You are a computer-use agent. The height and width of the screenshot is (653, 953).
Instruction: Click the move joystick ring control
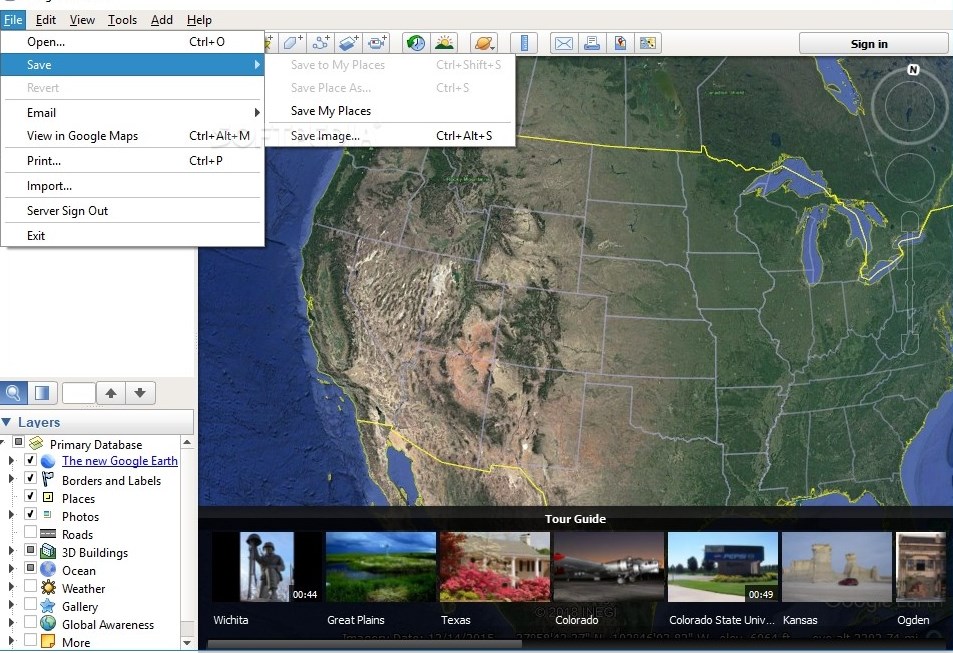pyautogui.click(x=909, y=177)
